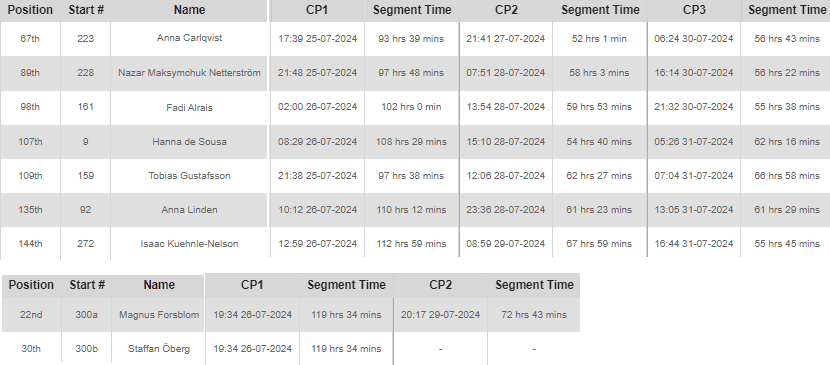This screenshot has width=830, height=365.
Task: Click Anna Linden's name cell
Action: click(x=190, y=210)
